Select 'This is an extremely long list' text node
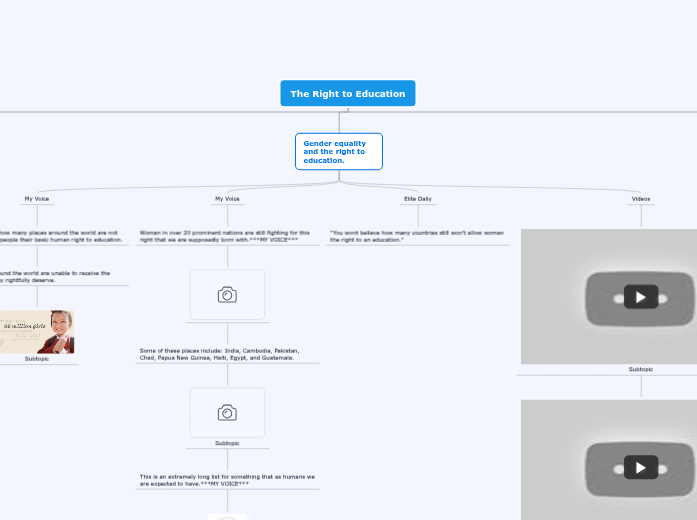 click(227, 480)
